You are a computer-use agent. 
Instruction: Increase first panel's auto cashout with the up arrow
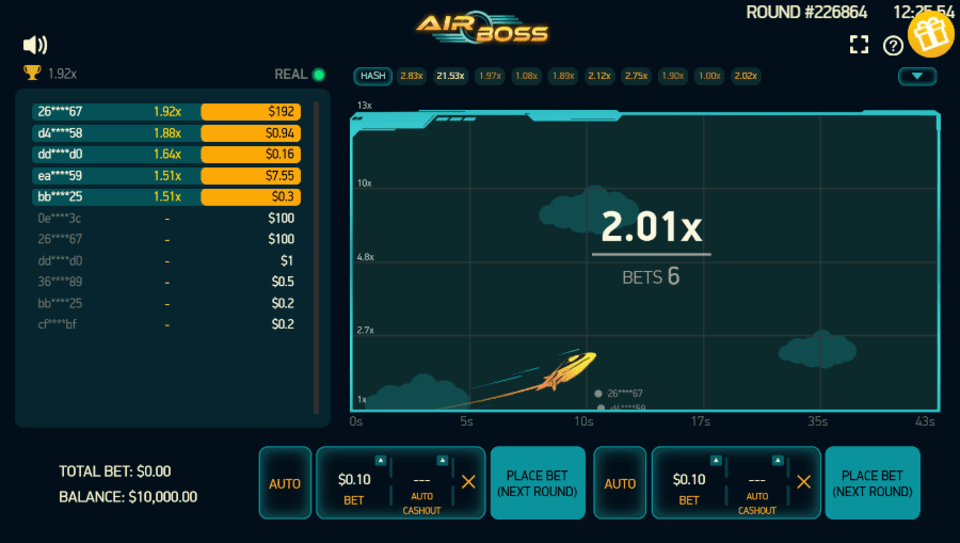(442, 460)
